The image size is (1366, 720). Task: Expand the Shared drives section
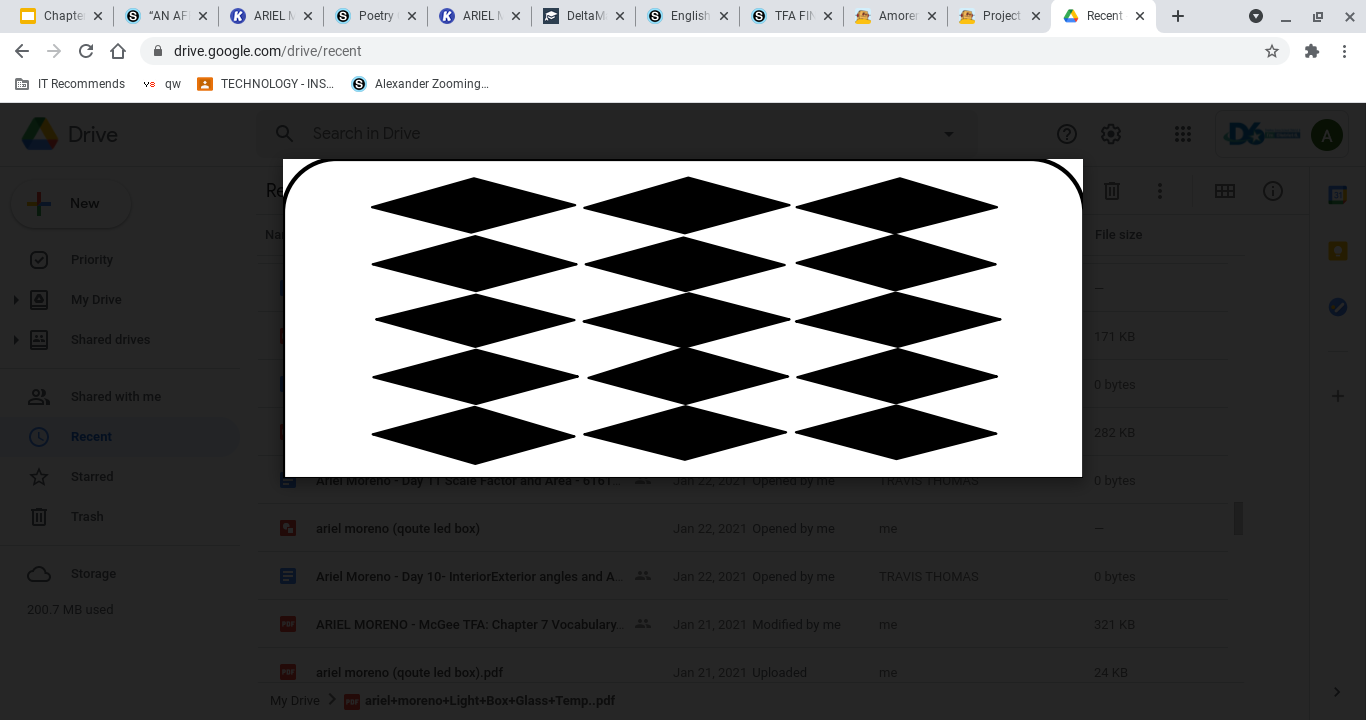pyautogui.click(x=16, y=339)
